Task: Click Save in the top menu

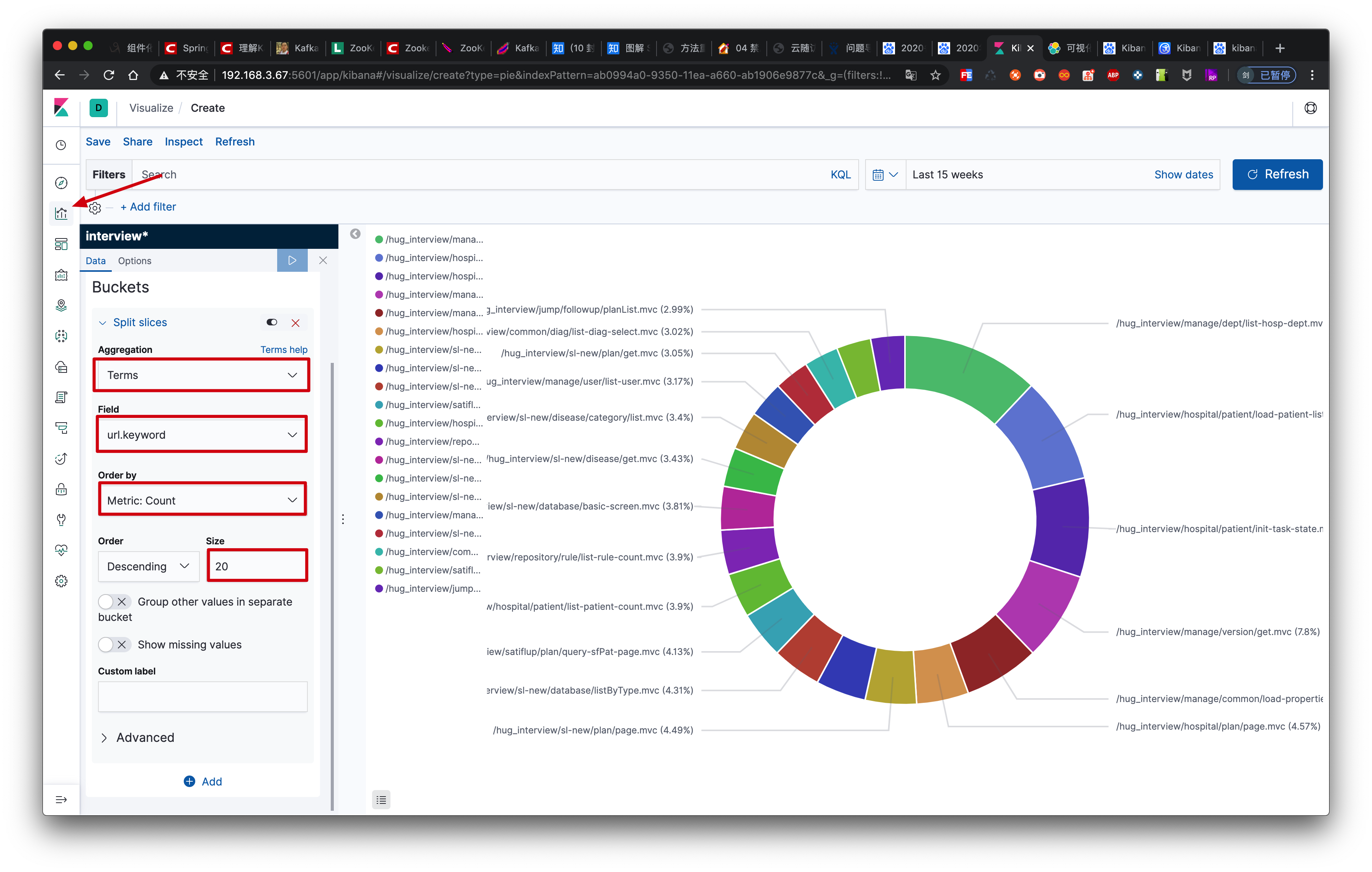Action: click(98, 142)
